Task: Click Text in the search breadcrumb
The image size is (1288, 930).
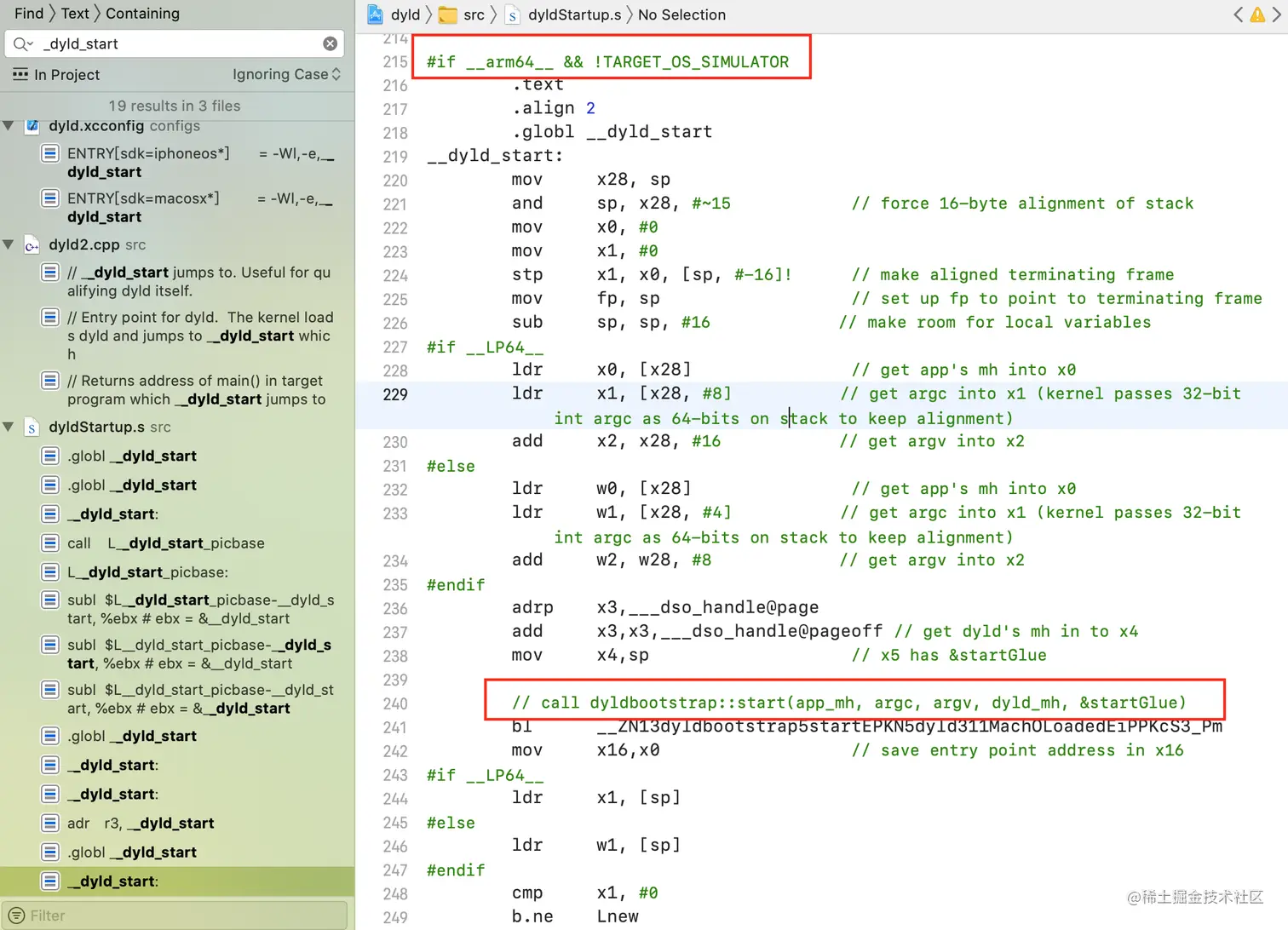Action: (75, 13)
